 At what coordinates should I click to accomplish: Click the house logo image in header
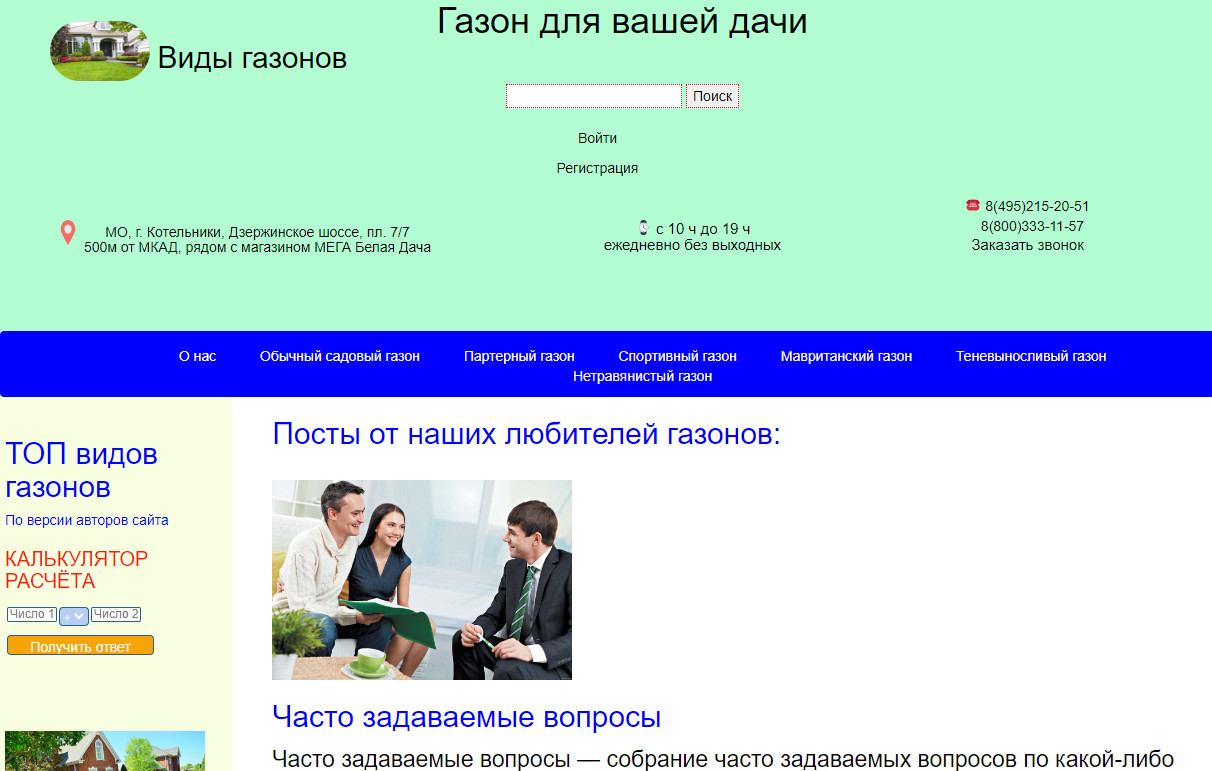coord(100,51)
